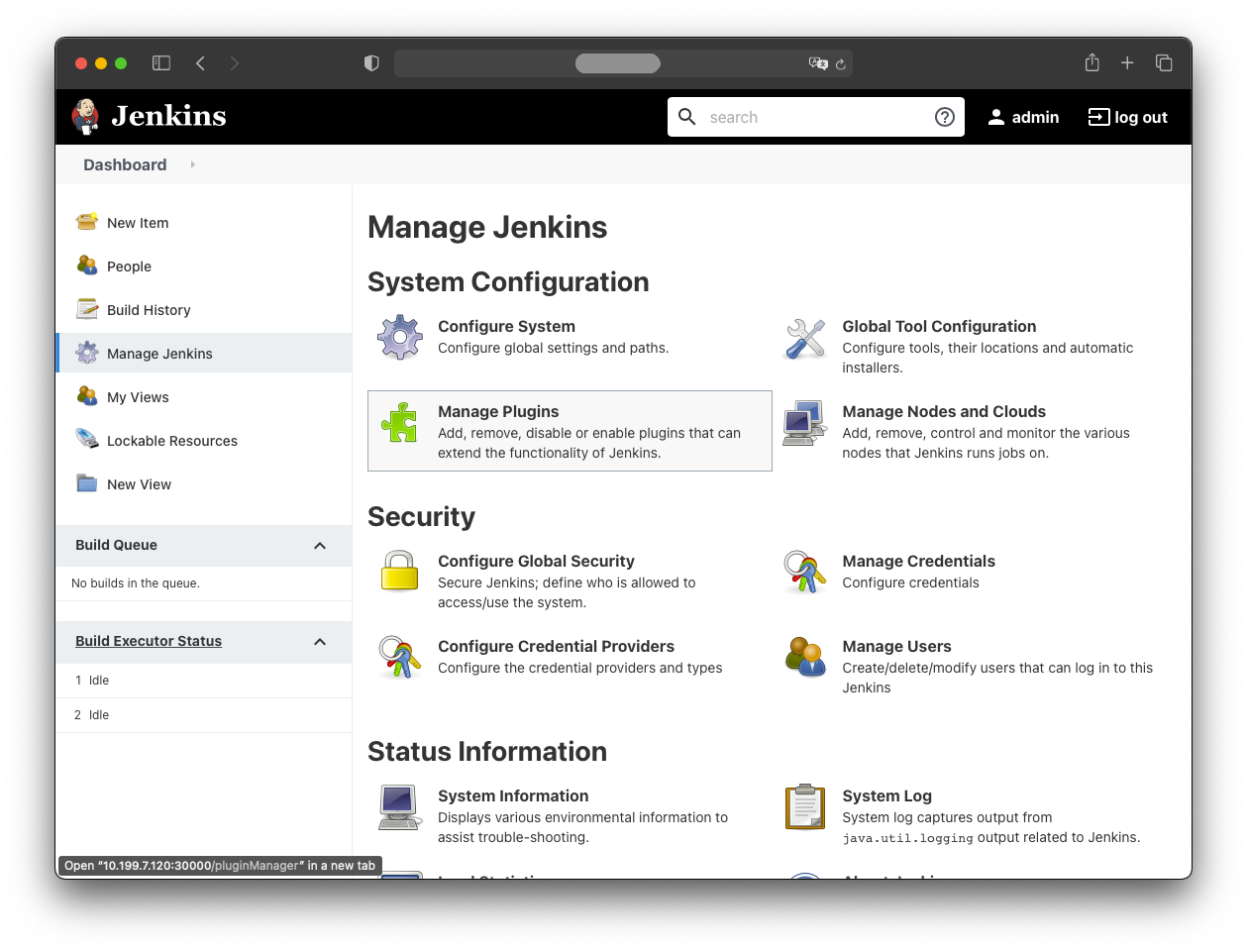
Task: Select Build History in the sidebar
Action: pos(149,310)
